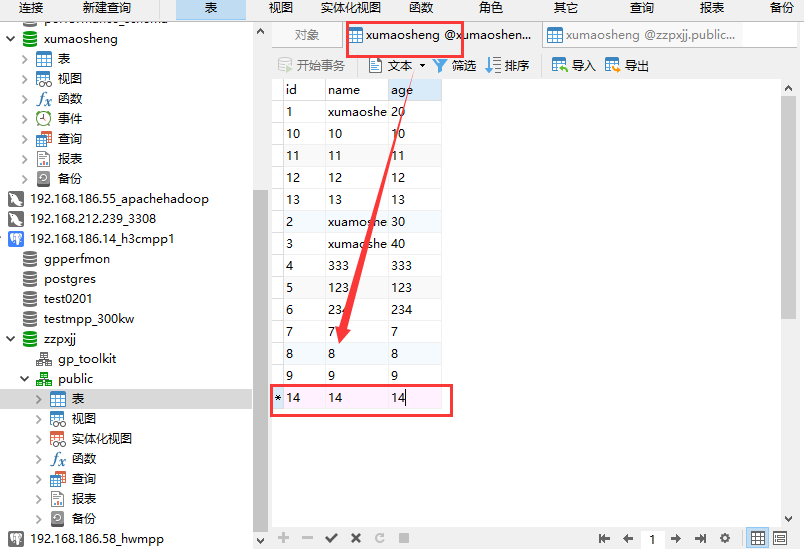The height and width of the screenshot is (549, 804).
Task: Go to the last page of records
Action: [701, 538]
